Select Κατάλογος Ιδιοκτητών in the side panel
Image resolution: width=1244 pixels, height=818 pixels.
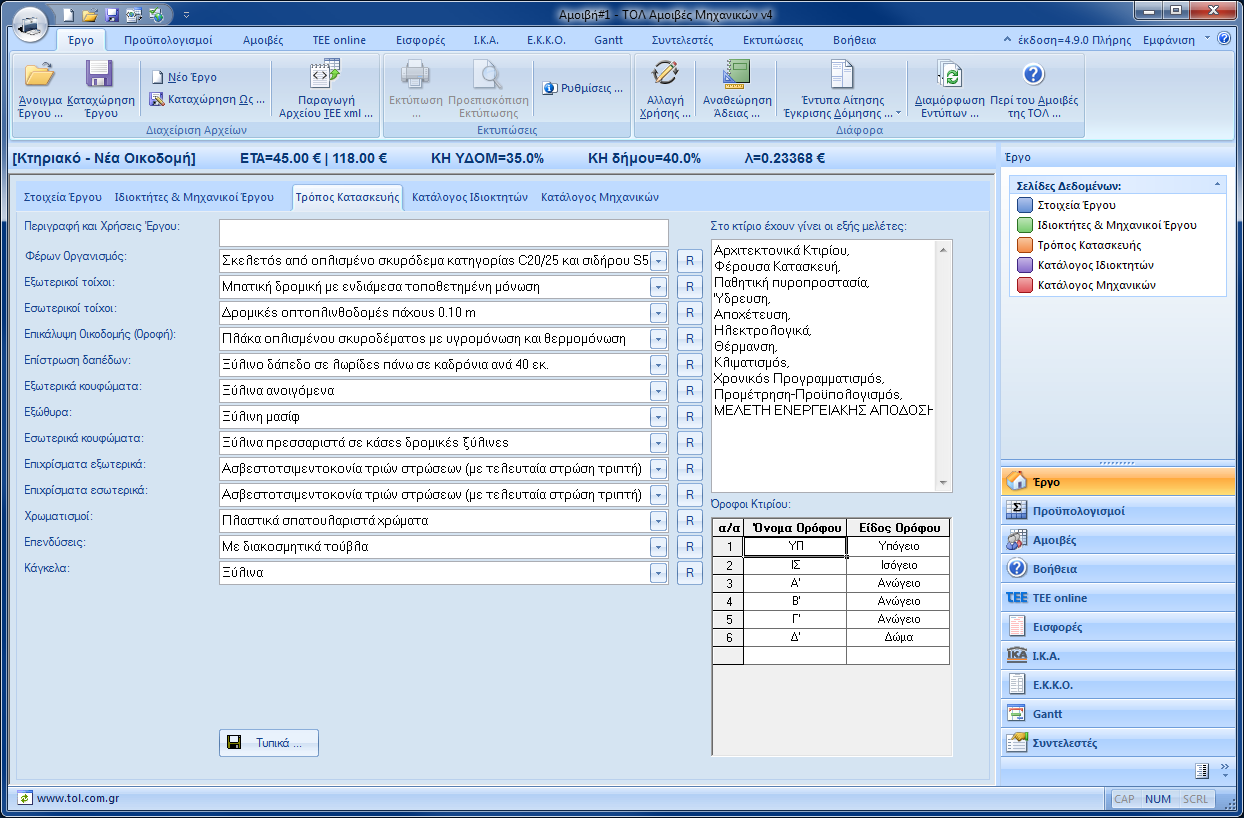1085,265
